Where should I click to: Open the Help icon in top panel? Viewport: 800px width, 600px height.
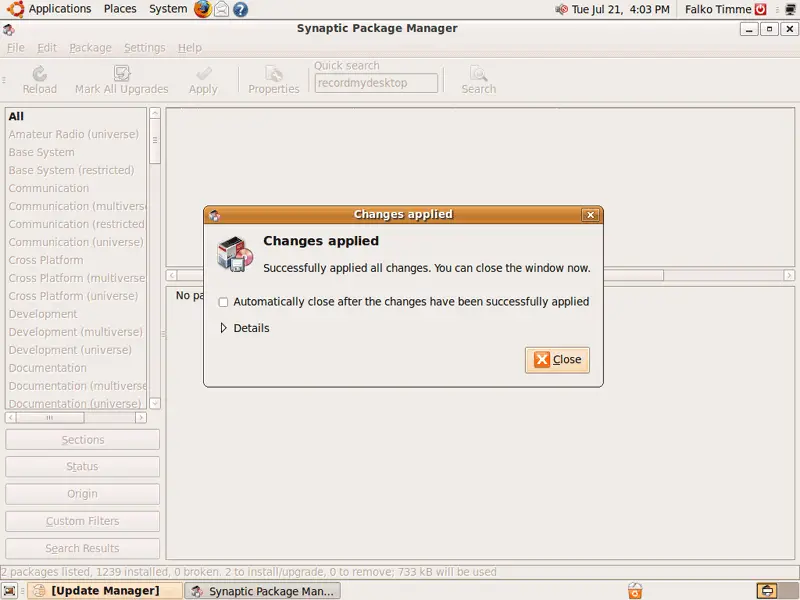(240, 9)
